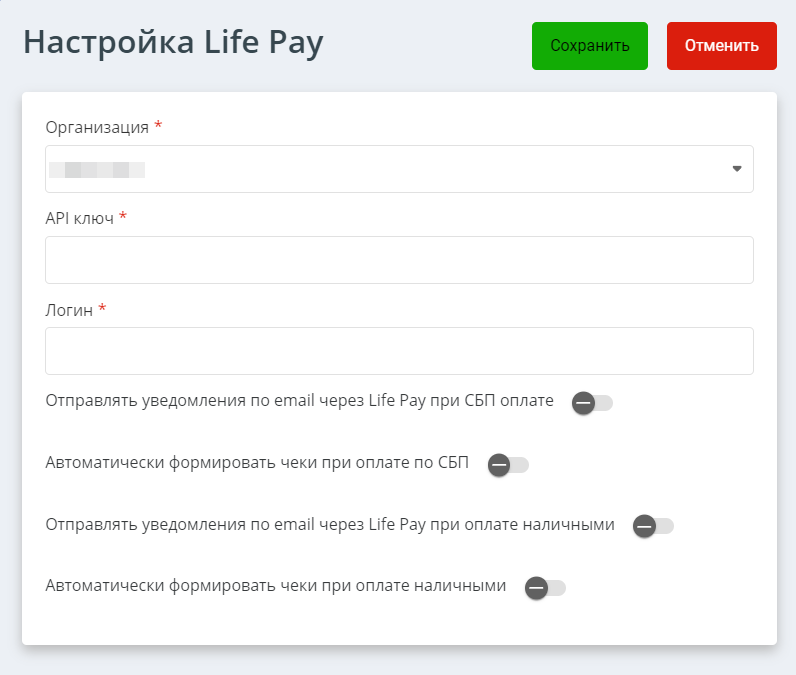Click the green Сохранить button
Screen dimensions: 796x675
589,46
